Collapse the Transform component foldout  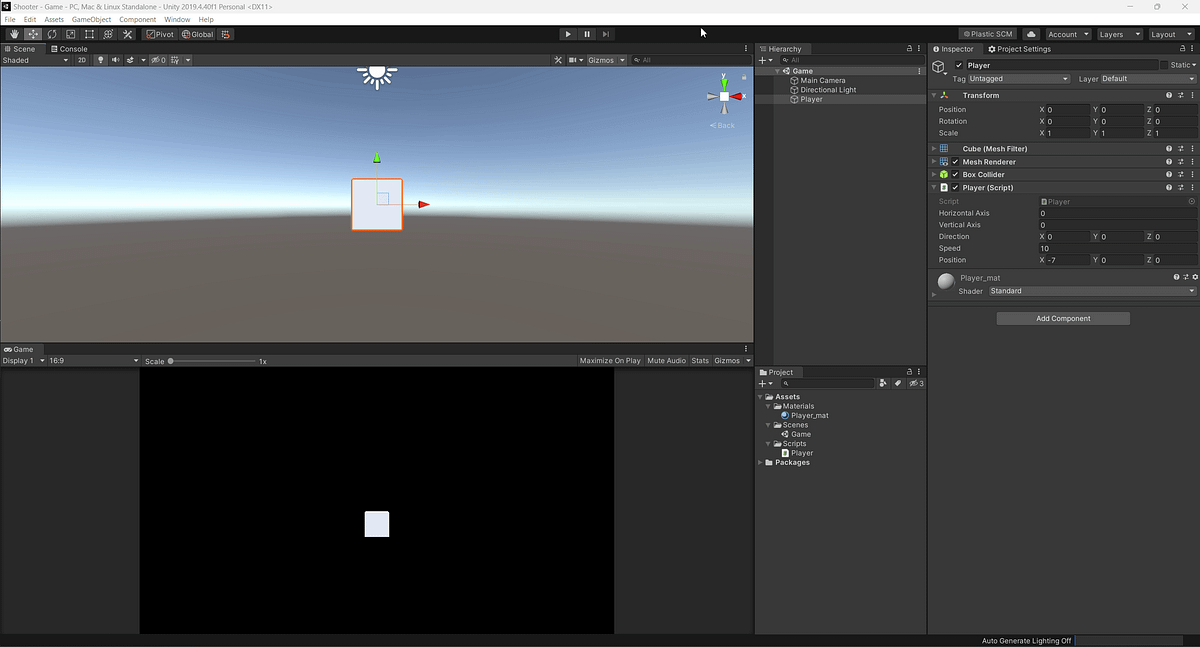(934, 95)
